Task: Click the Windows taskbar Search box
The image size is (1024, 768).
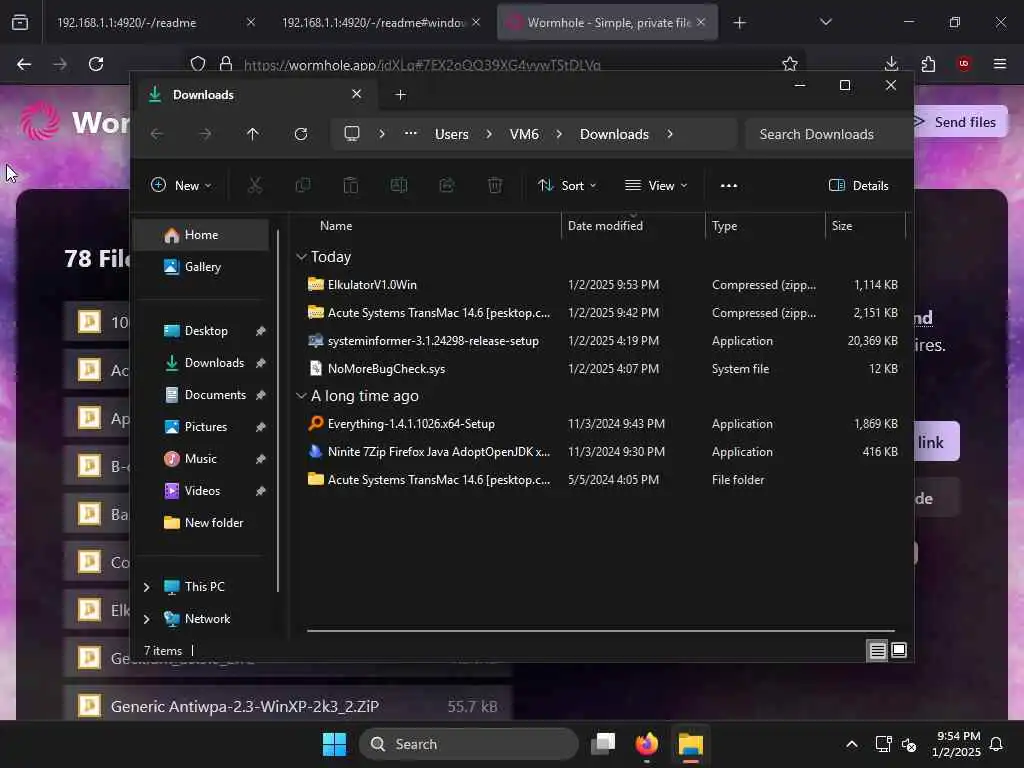Action: (x=468, y=744)
